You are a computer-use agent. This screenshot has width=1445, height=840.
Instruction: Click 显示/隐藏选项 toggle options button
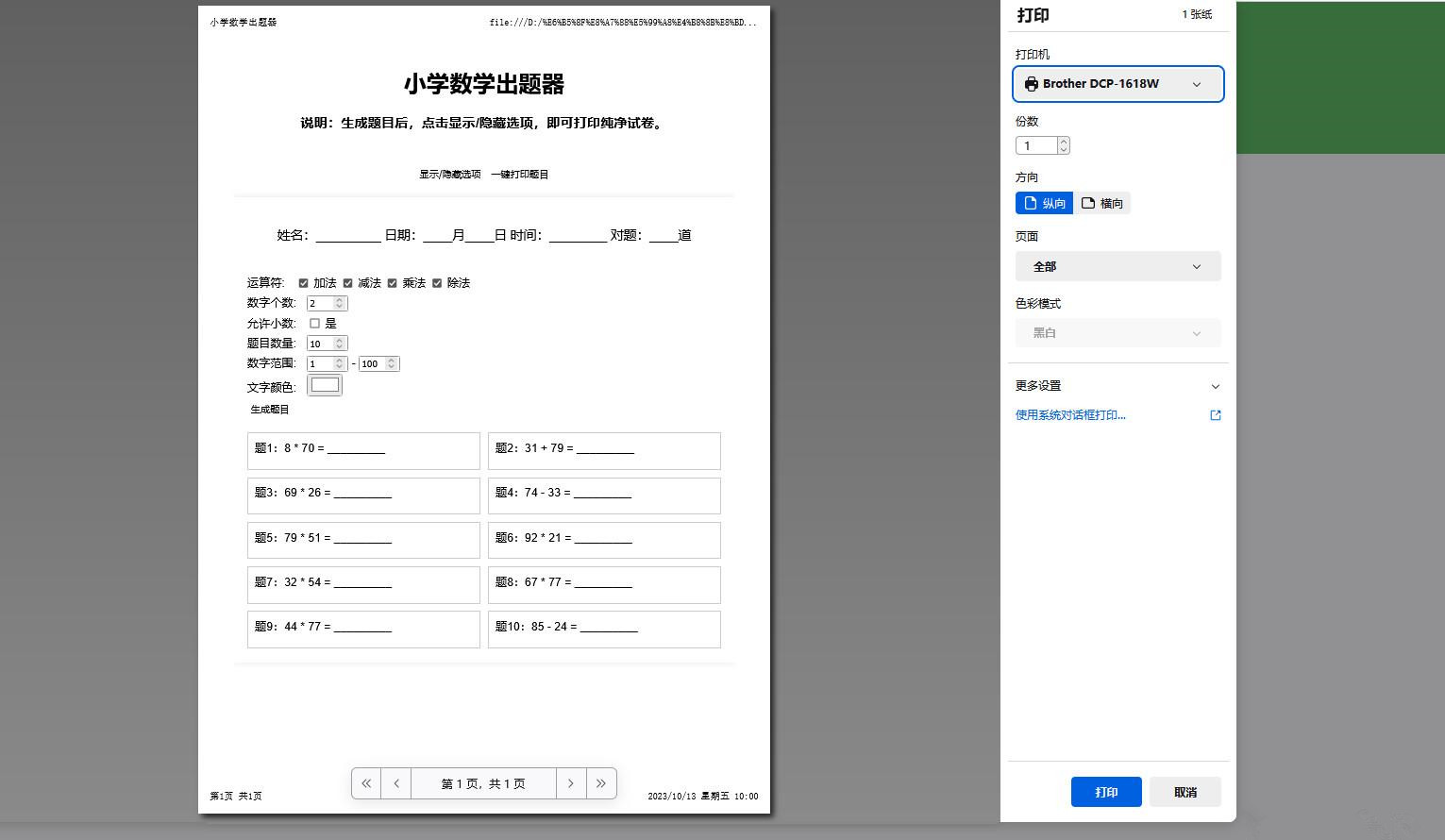pyautogui.click(x=450, y=175)
